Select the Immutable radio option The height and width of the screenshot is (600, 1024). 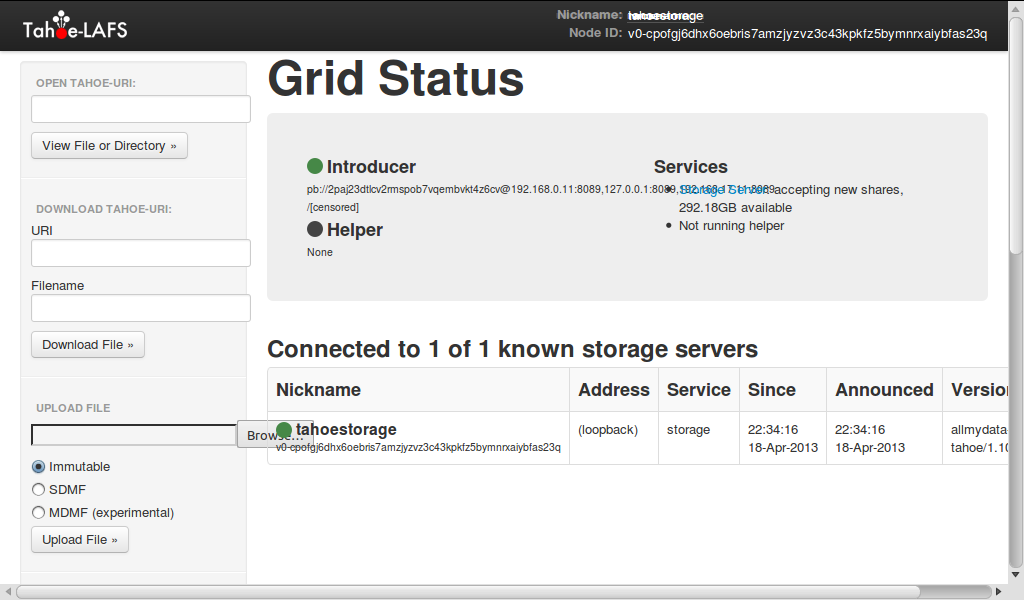tap(39, 467)
